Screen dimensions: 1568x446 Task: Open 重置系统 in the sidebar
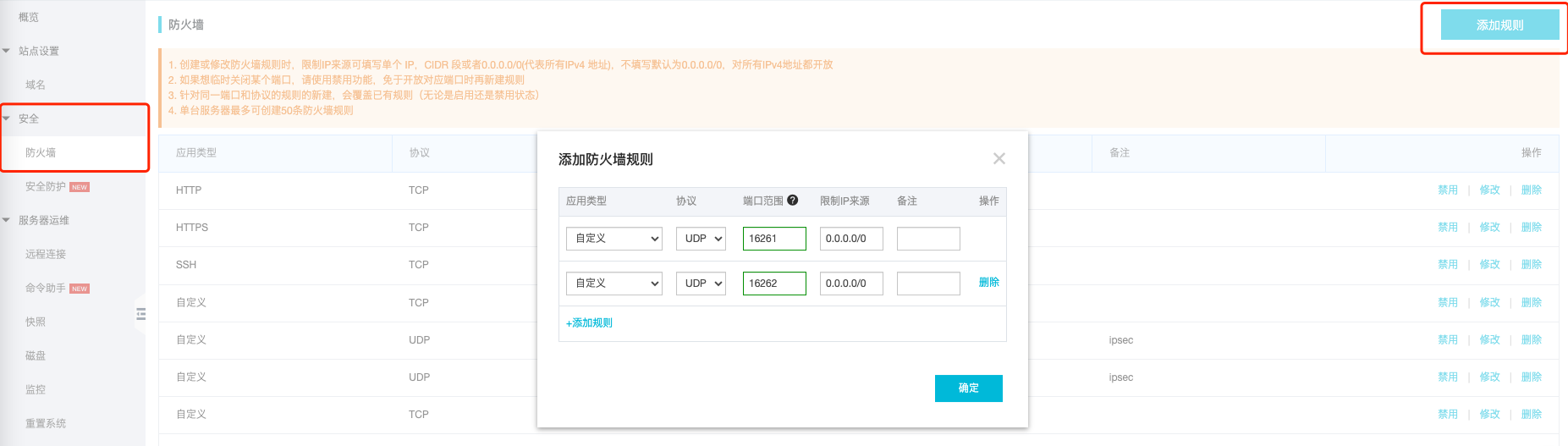point(46,423)
